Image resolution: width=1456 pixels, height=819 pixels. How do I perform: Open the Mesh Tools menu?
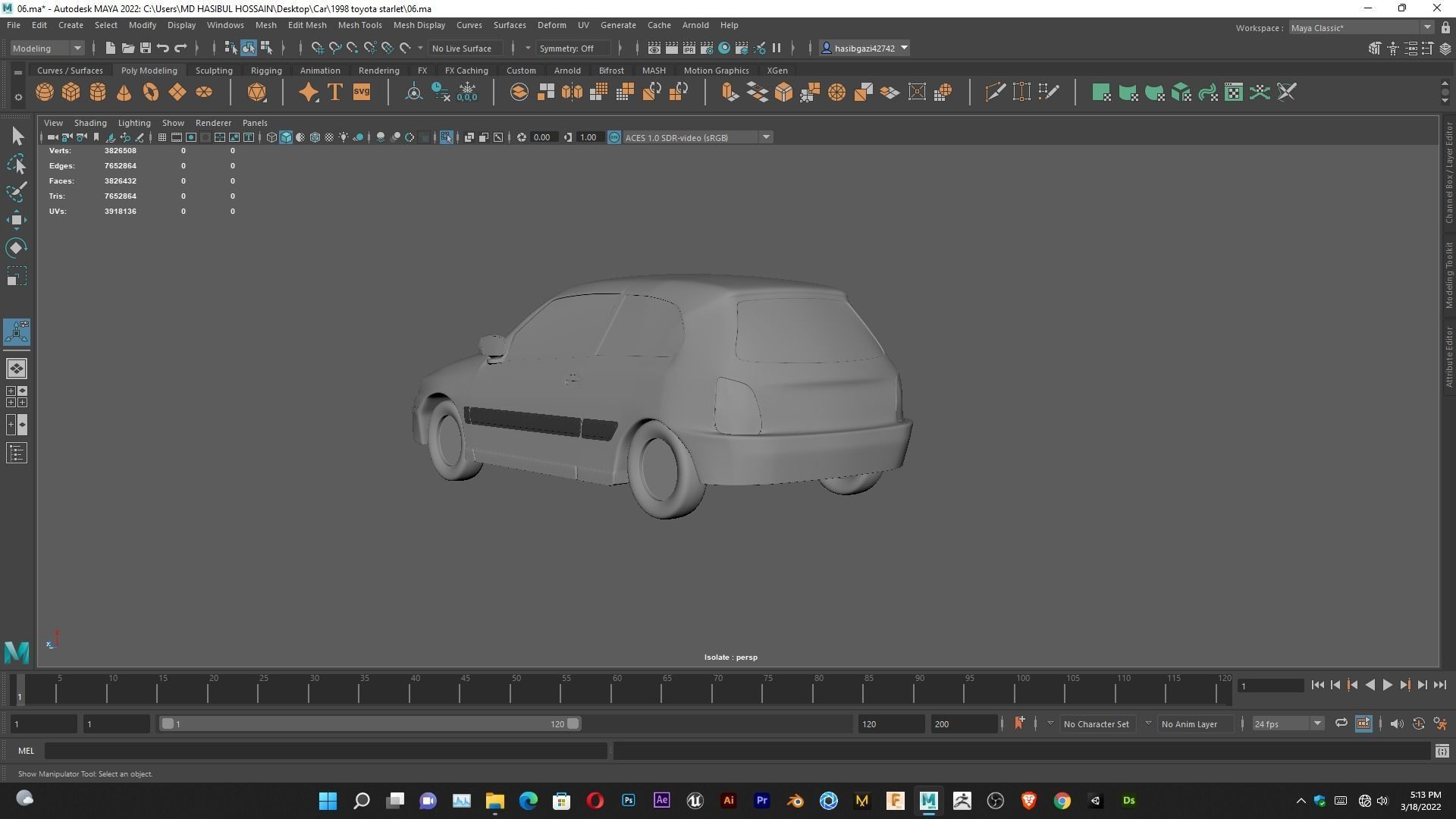click(359, 25)
